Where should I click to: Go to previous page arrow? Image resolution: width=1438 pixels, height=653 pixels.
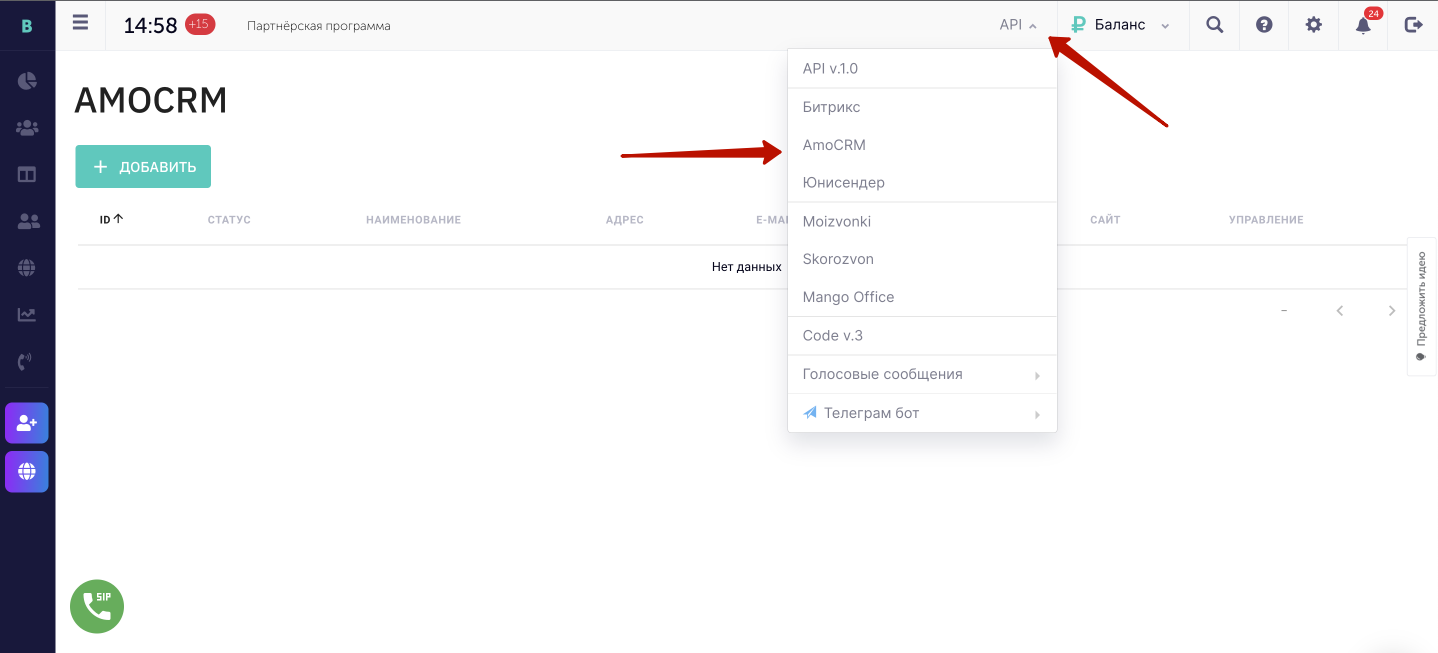tap(1340, 311)
